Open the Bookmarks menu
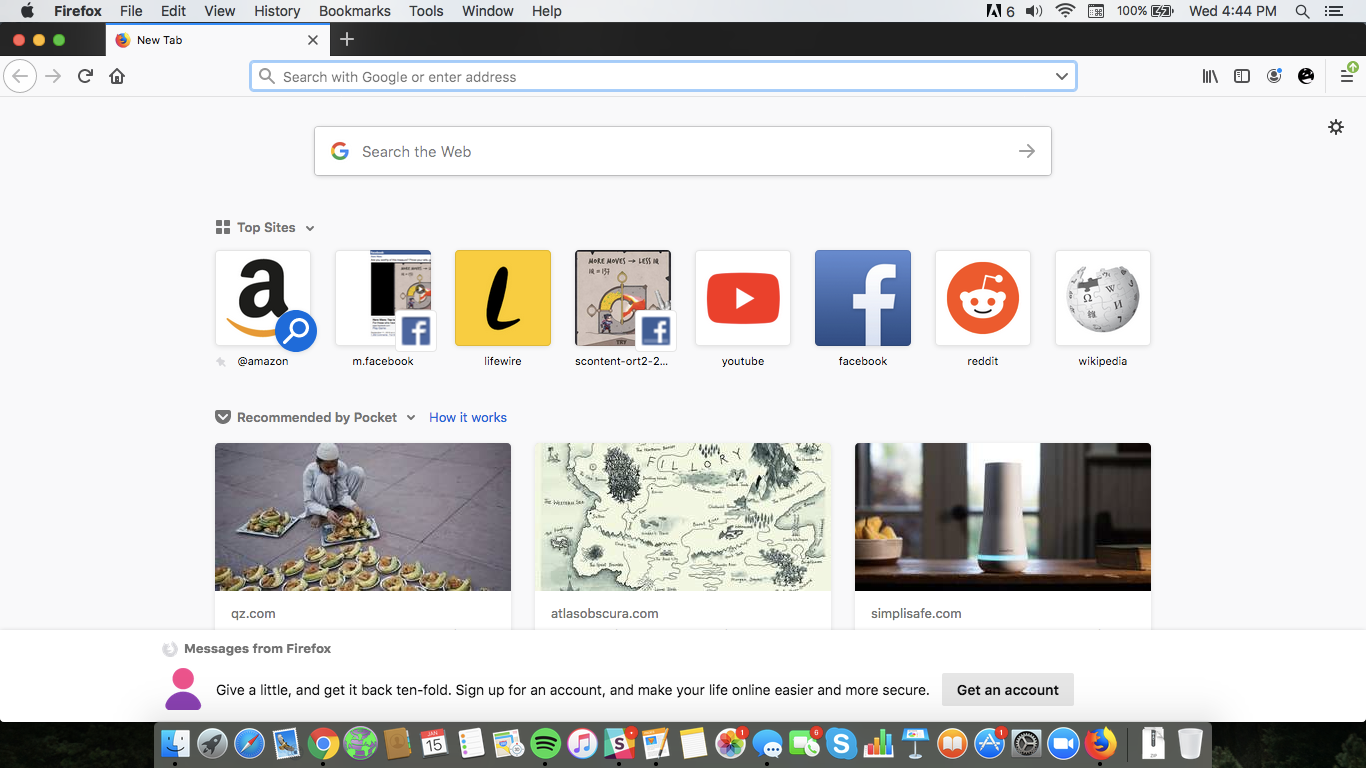This screenshot has width=1366, height=768. pos(355,11)
